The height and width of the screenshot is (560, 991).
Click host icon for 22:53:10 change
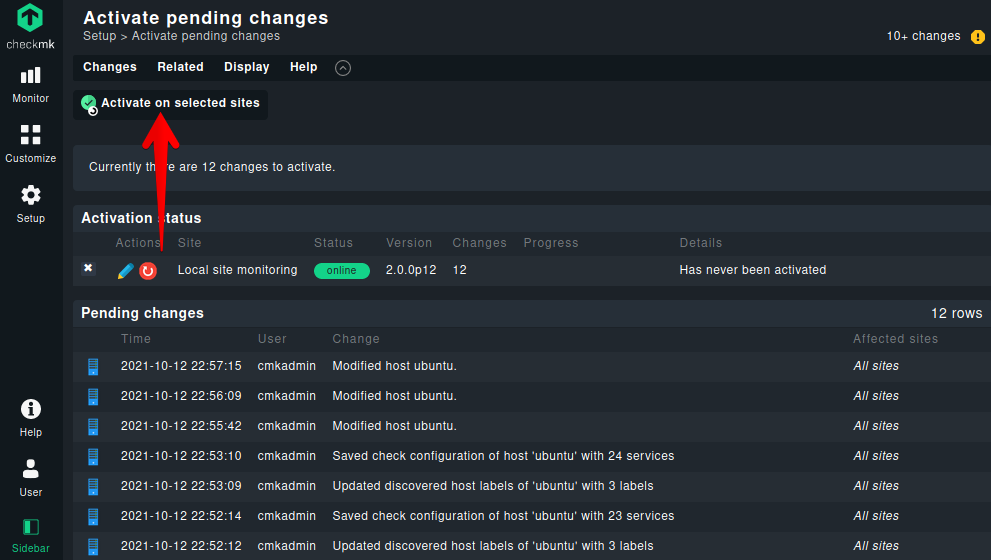pyautogui.click(x=93, y=456)
